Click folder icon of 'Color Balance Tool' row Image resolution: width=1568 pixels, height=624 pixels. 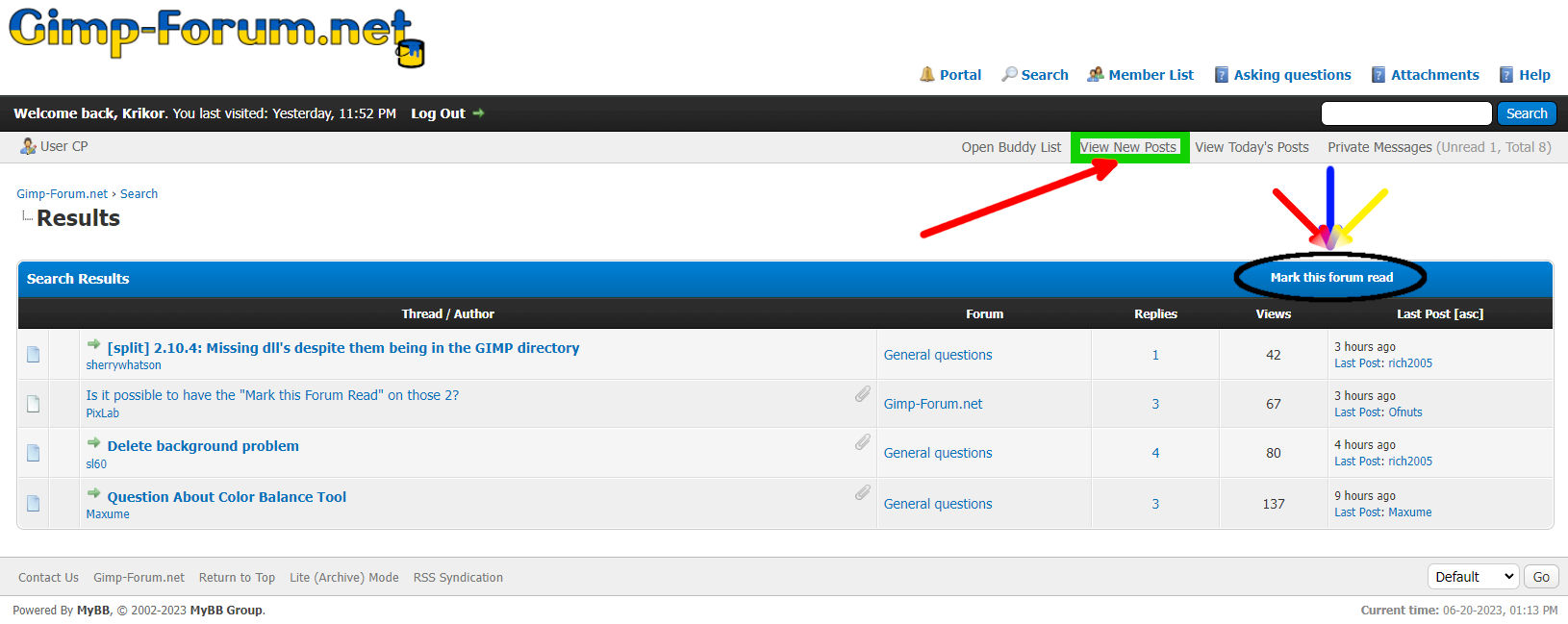[34, 504]
